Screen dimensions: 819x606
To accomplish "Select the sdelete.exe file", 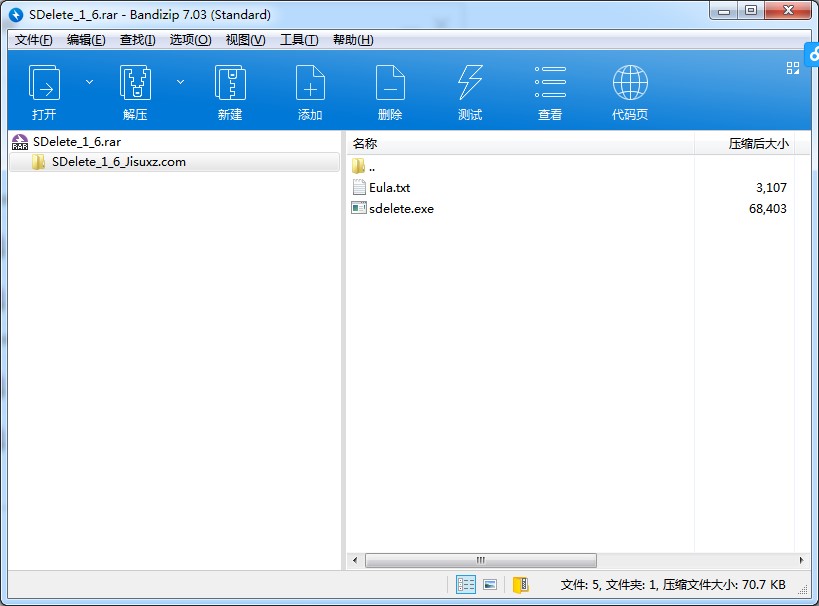I will (401, 208).
